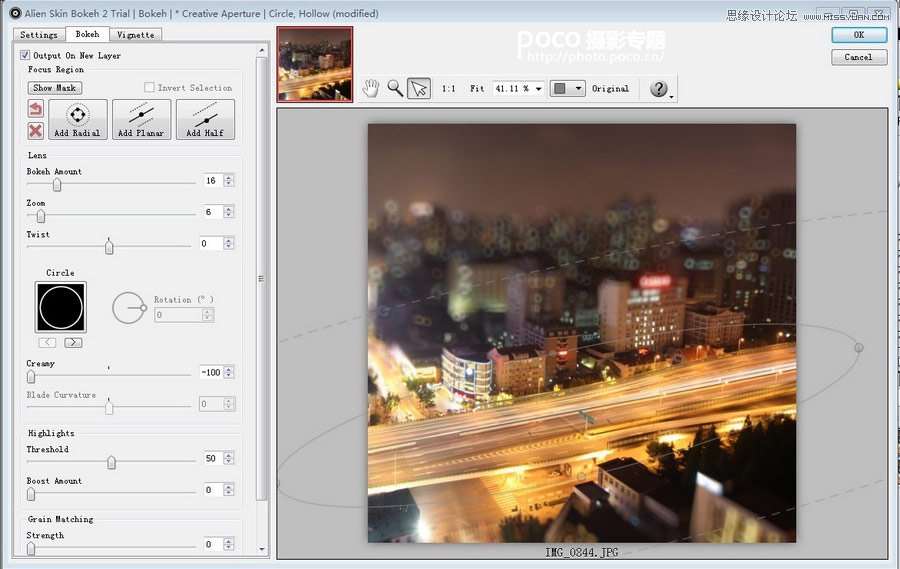Toggle Output On New Layer checkbox

pos(25,55)
